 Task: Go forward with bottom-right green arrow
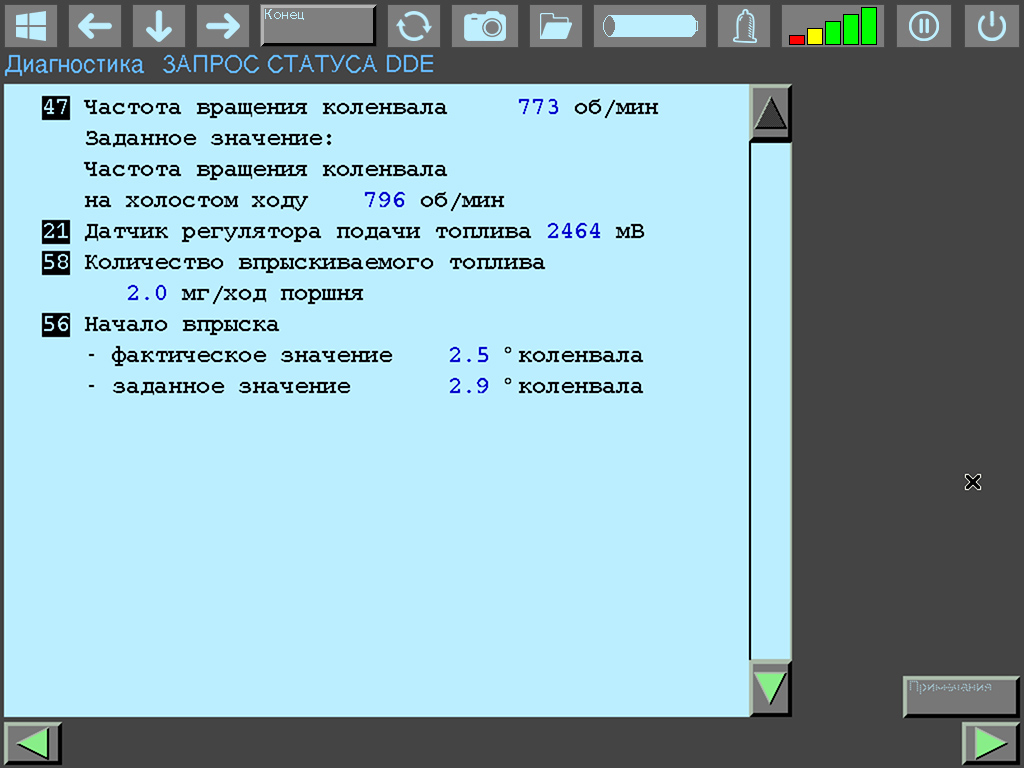(x=990, y=744)
